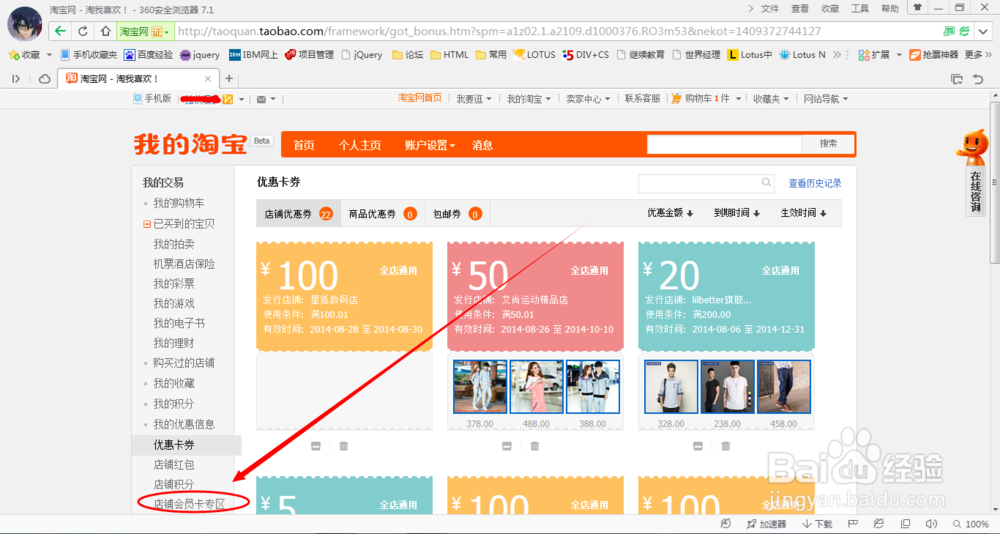Open 店铺会员卡专区 in sidebar
This screenshot has height=534, width=1000.
click(x=189, y=504)
